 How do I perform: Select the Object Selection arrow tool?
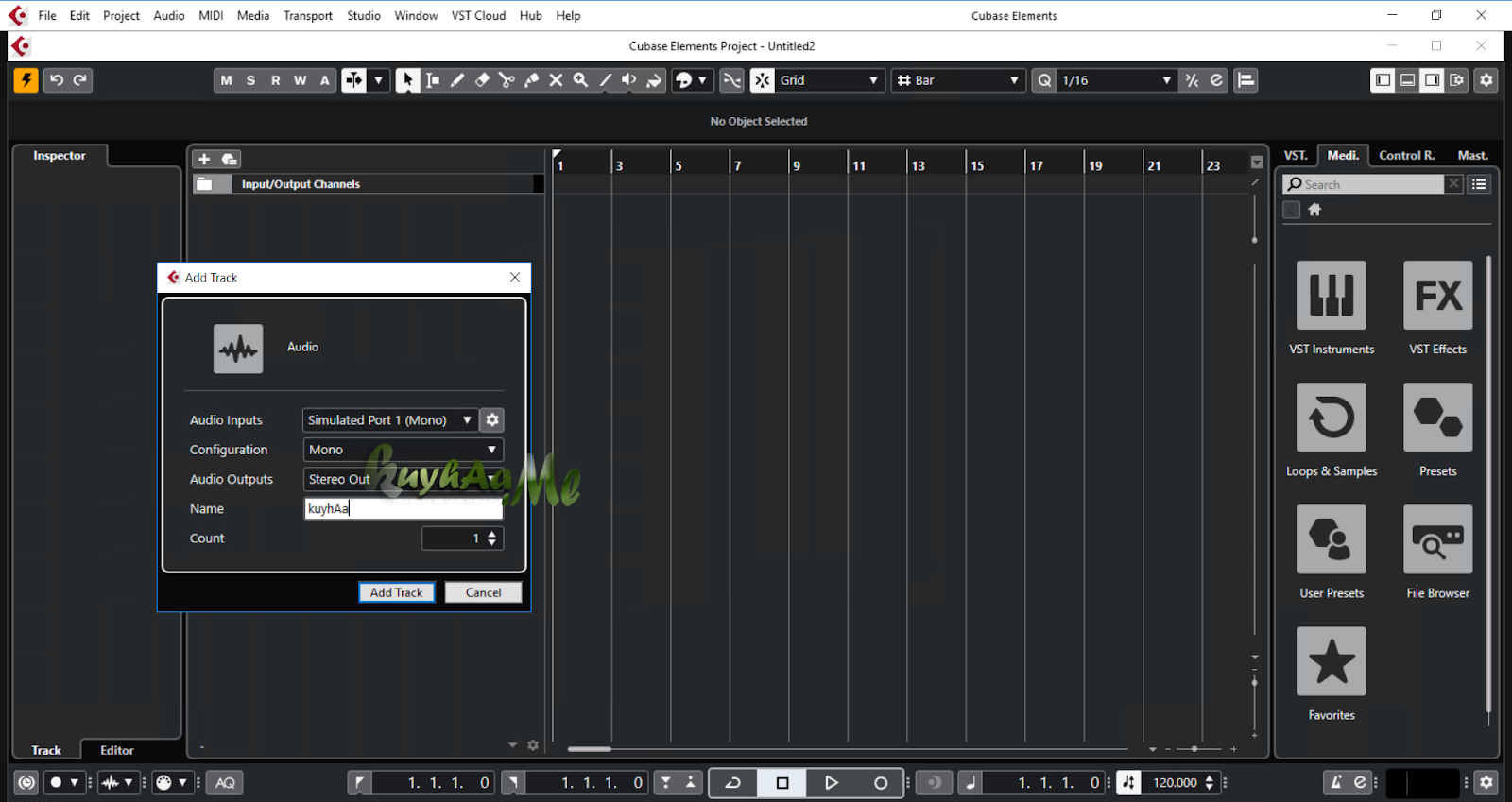click(x=407, y=80)
